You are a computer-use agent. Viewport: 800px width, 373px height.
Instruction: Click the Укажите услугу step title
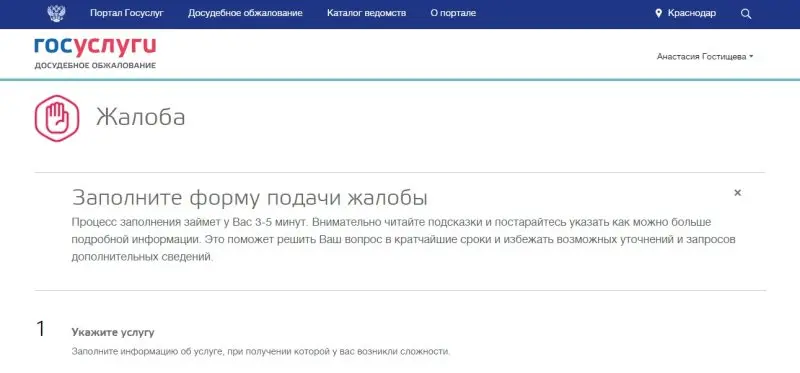point(113,332)
